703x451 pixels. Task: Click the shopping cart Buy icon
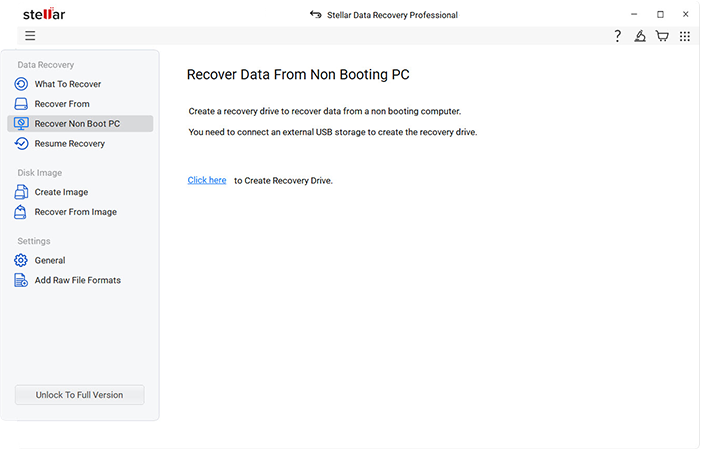[x=662, y=36]
